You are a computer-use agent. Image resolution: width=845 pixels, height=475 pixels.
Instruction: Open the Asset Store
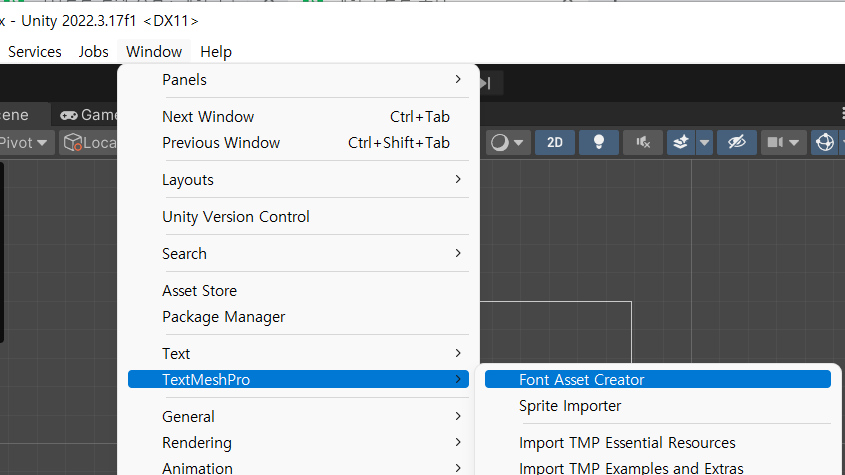pos(298,291)
